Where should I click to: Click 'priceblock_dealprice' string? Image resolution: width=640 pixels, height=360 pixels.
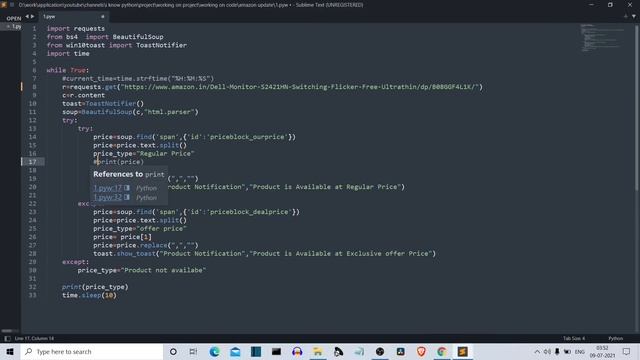[x=249, y=212]
